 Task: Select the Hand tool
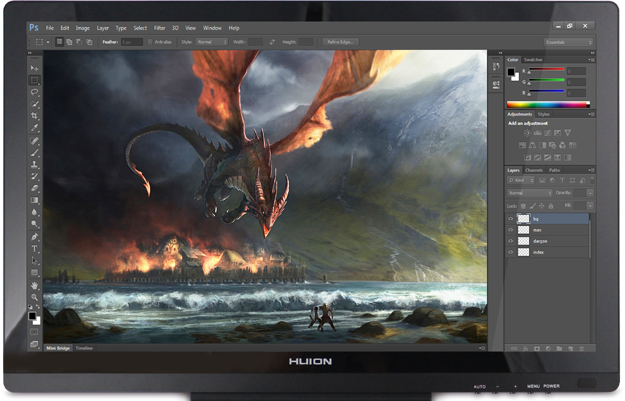coord(34,285)
